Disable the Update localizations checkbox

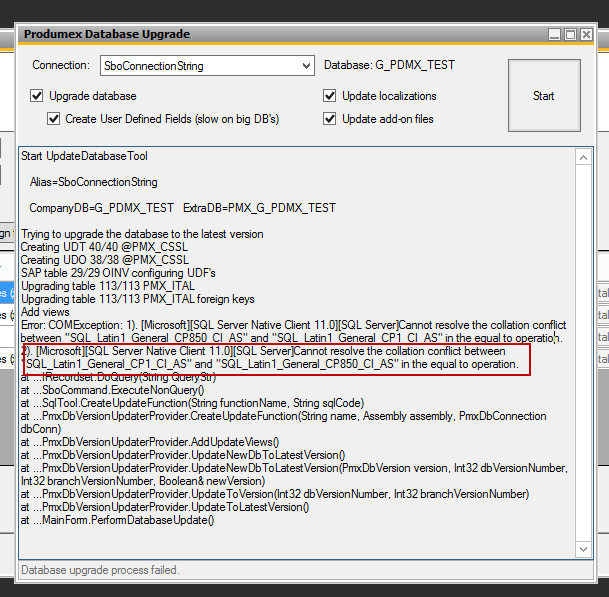click(330, 96)
